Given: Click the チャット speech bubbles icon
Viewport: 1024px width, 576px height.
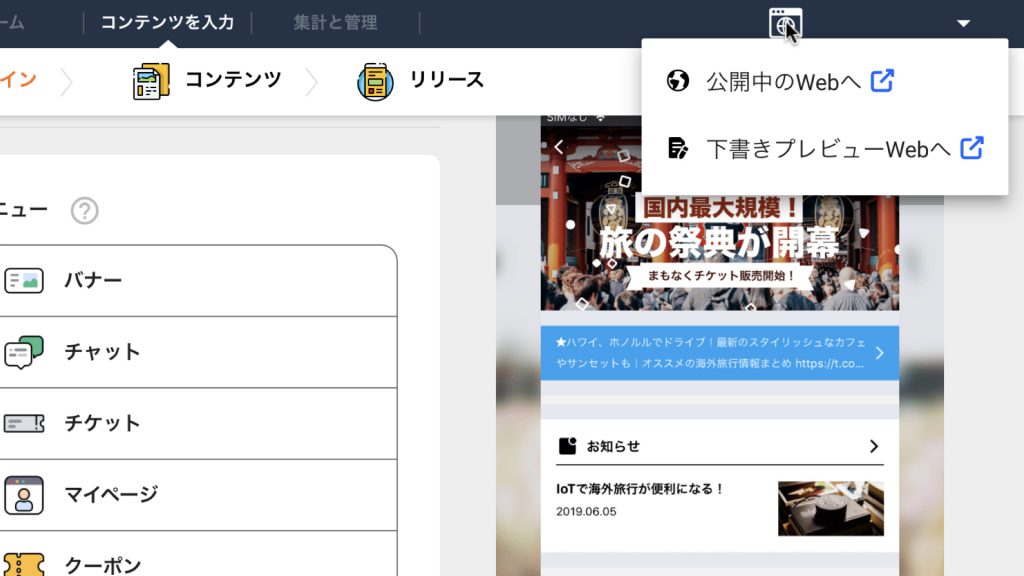Looking at the screenshot, I should [x=24, y=352].
